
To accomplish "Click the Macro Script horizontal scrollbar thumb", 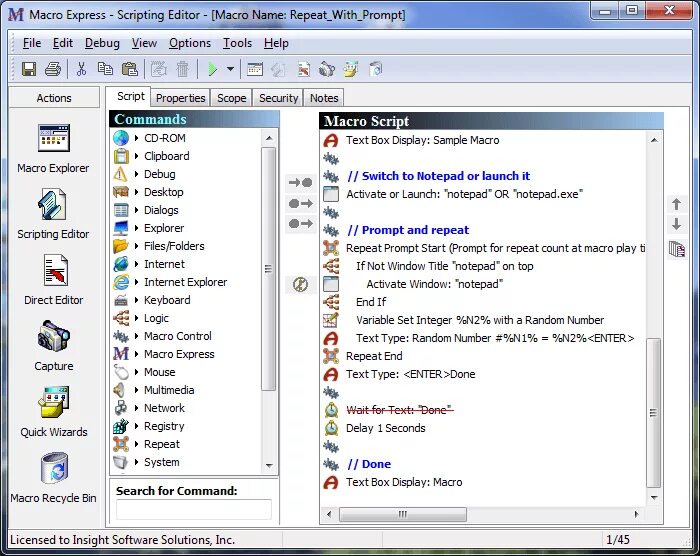I will (403, 514).
